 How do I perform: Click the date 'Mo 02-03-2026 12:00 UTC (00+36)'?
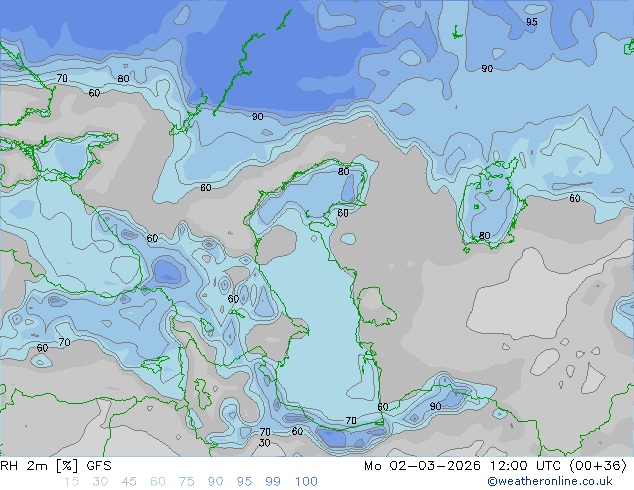pyautogui.click(x=495, y=466)
